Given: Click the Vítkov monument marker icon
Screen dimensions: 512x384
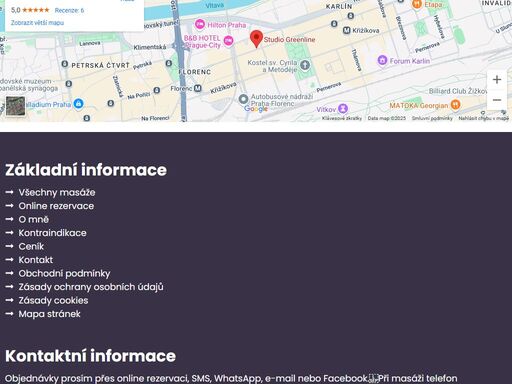Looking at the screenshot, I should point(343,109).
